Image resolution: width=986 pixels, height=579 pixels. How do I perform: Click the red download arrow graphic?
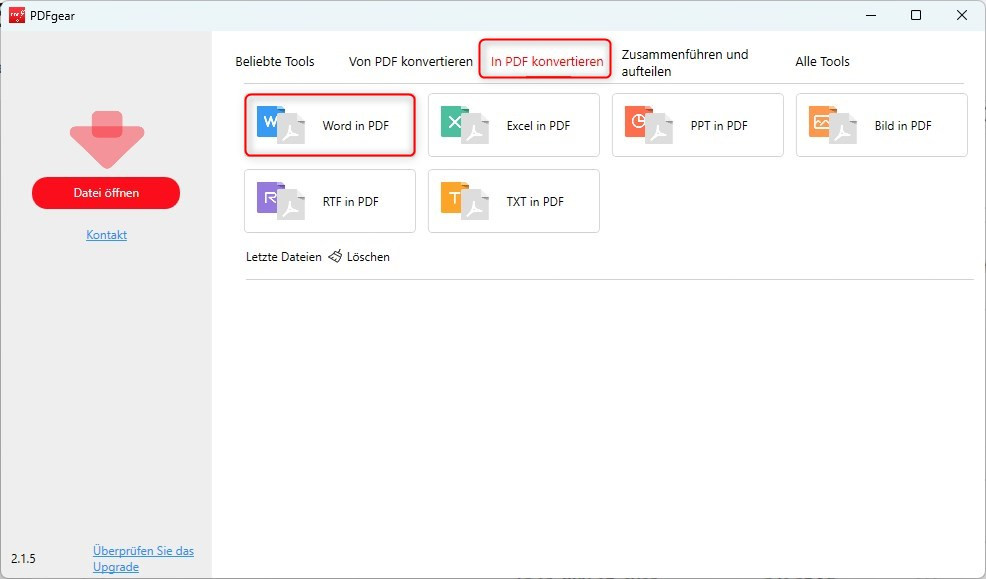(x=107, y=139)
